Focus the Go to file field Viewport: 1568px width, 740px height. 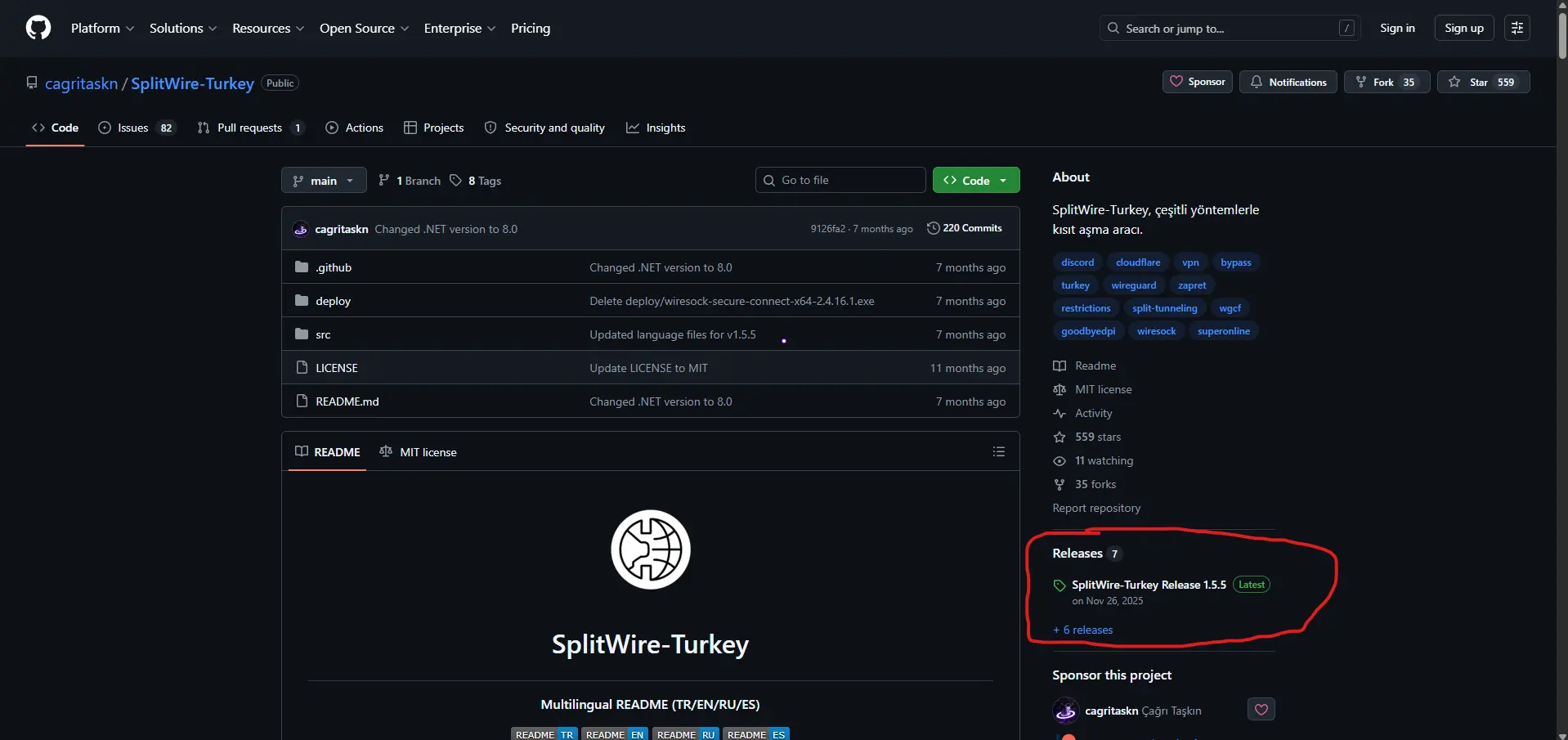click(840, 180)
